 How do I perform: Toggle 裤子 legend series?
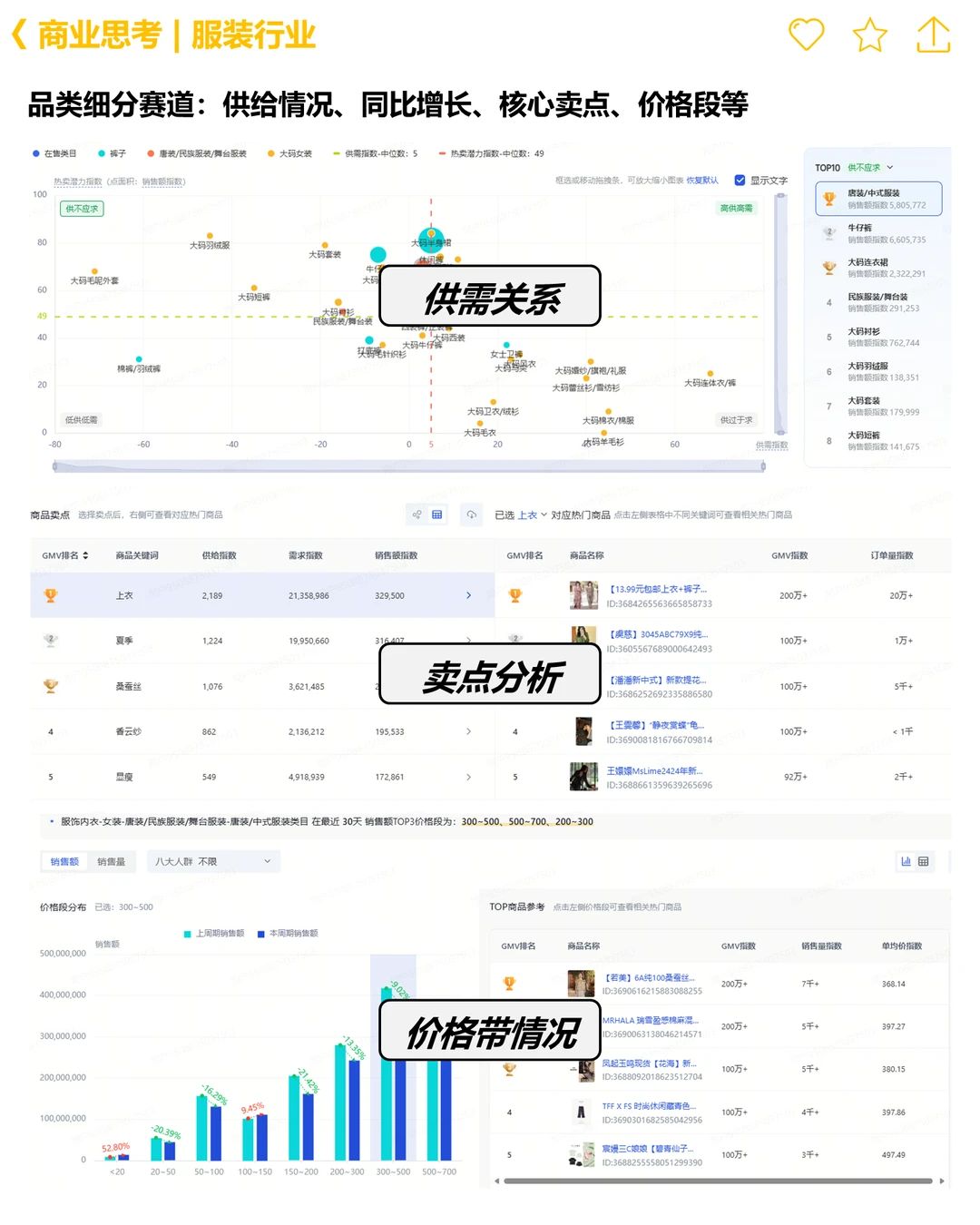[x=112, y=153]
